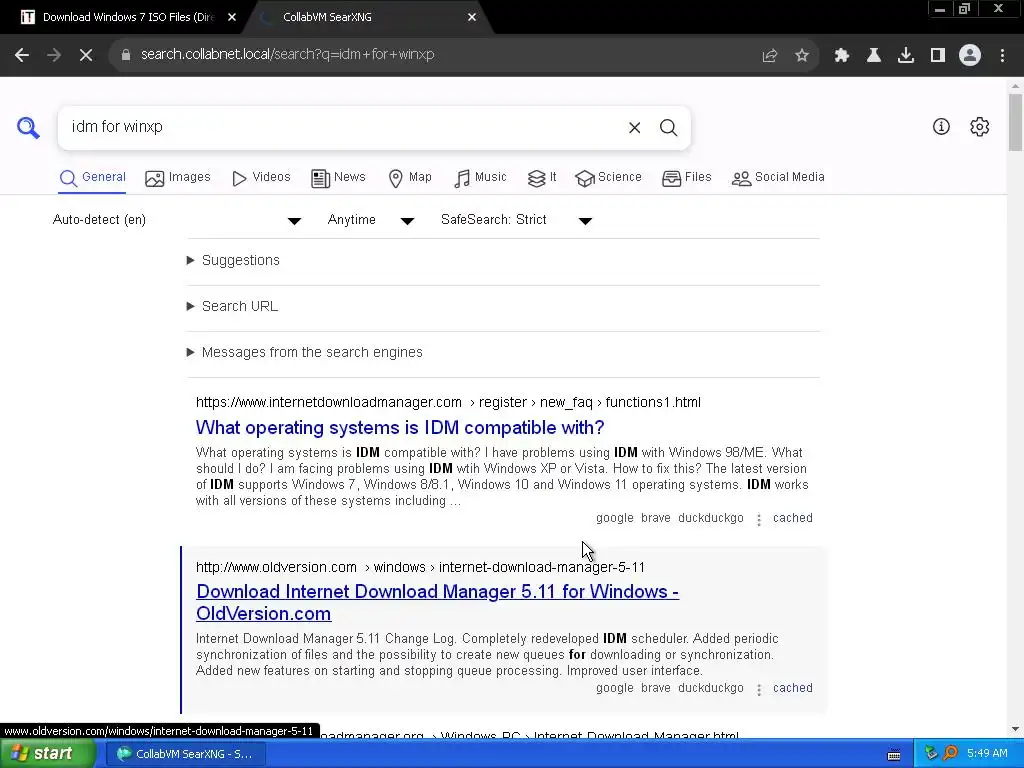Open cached version of internetdownloadmanager result
Image resolution: width=1024 pixels, height=768 pixels.
(x=793, y=519)
